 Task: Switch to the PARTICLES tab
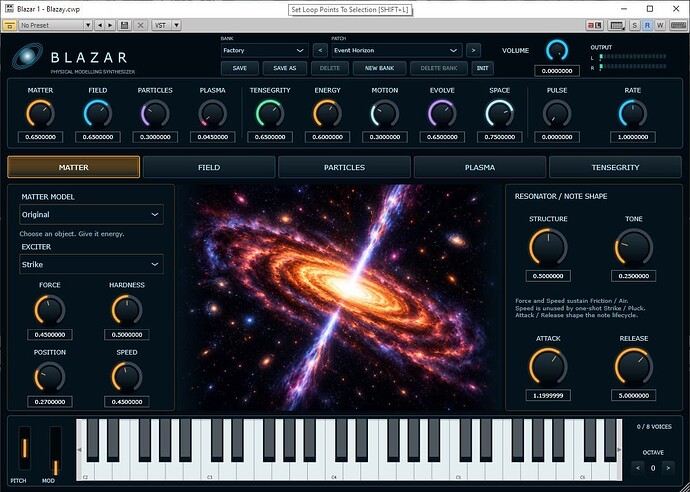[x=344, y=167]
